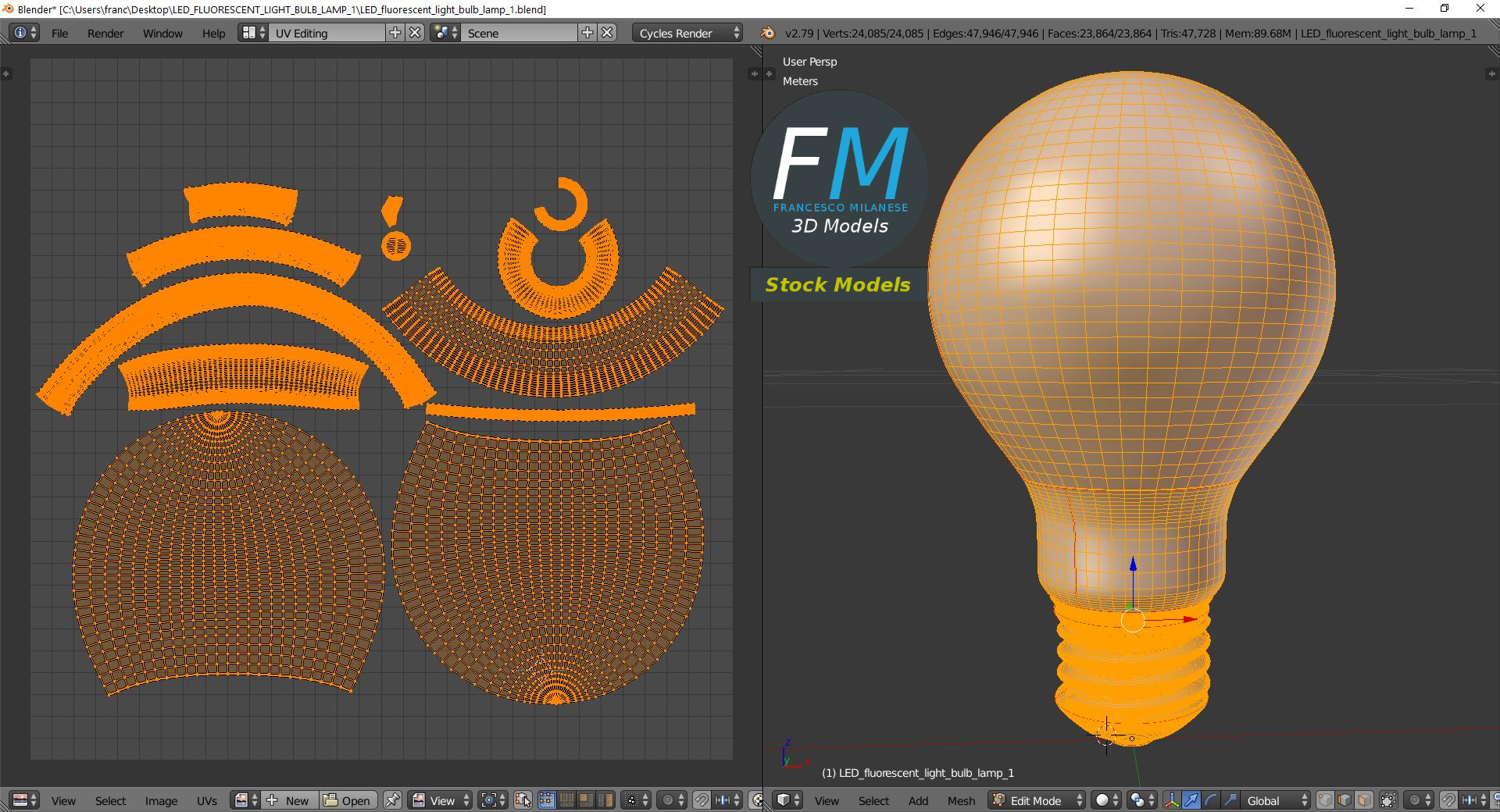
Task: Open the Render menu
Action: pyautogui.click(x=105, y=34)
